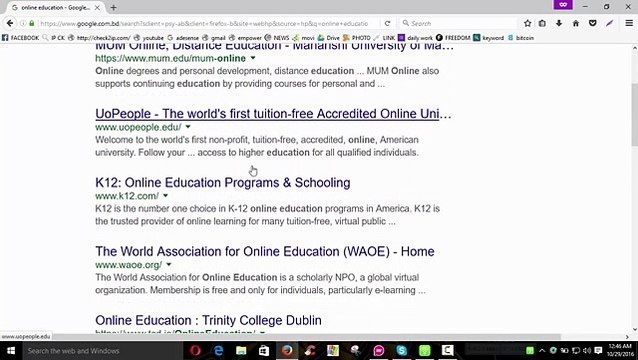Open Online Education : Trinity College Dublin

click(x=208, y=320)
